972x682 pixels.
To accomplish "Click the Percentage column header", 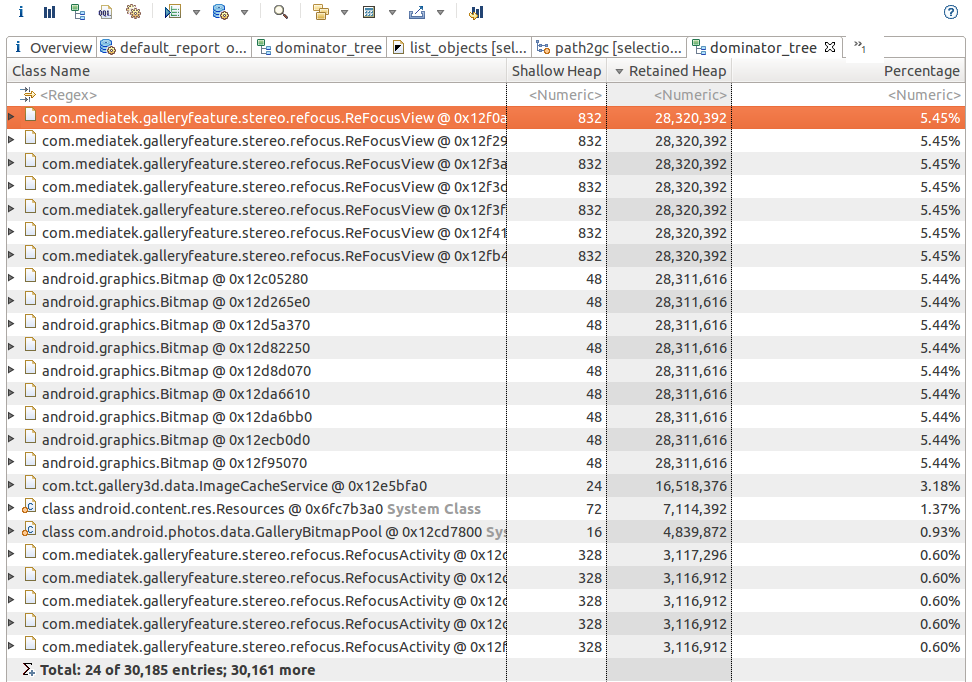I will click(x=920, y=71).
